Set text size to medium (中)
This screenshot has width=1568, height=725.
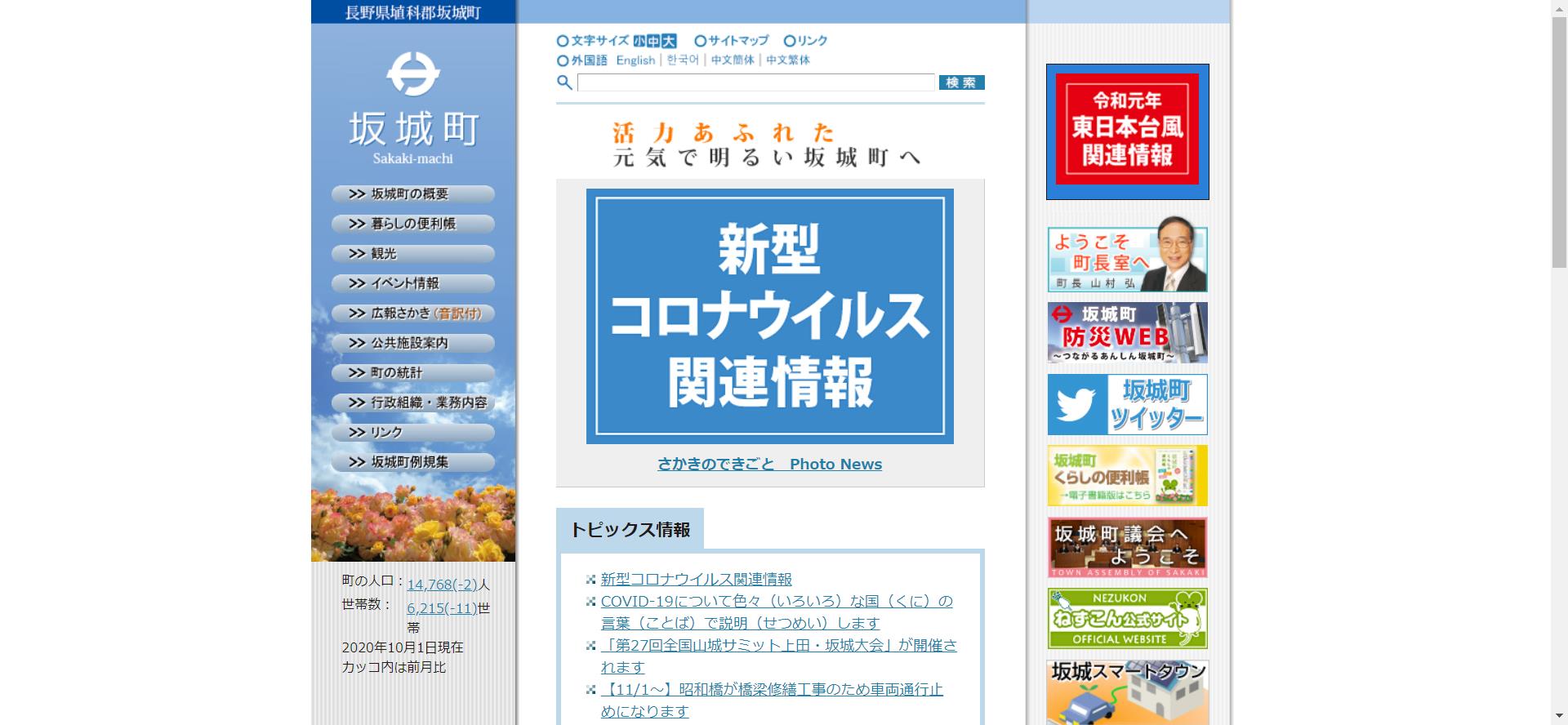[653, 41]
